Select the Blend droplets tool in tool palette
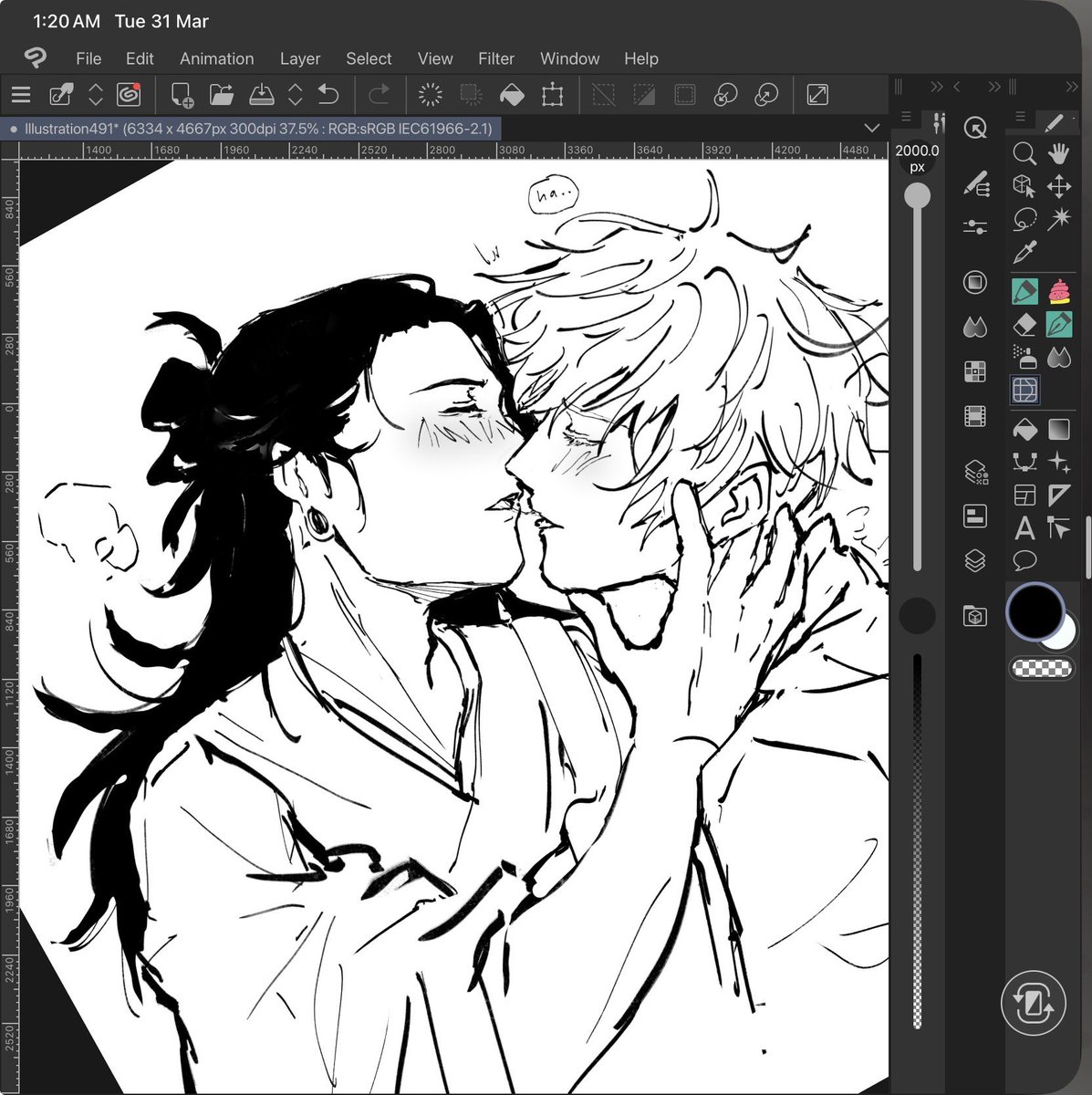The height and width of the screenshot is (1095, 1092). coord(1059,357)
